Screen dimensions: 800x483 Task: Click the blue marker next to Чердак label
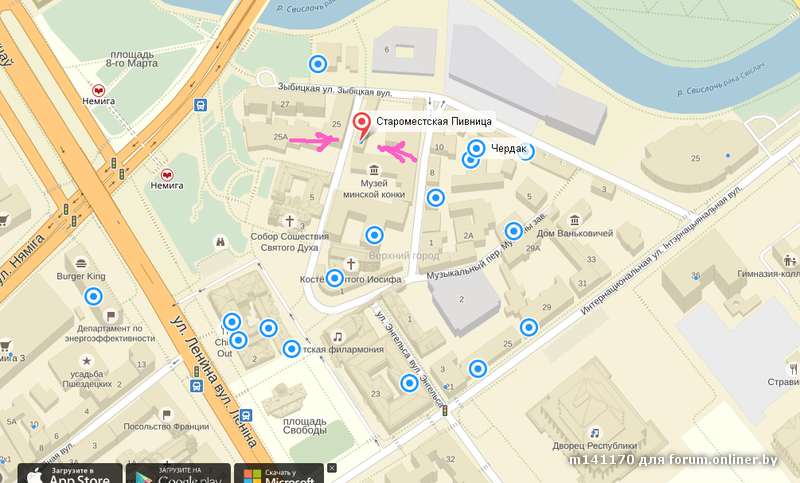(476, 148)
